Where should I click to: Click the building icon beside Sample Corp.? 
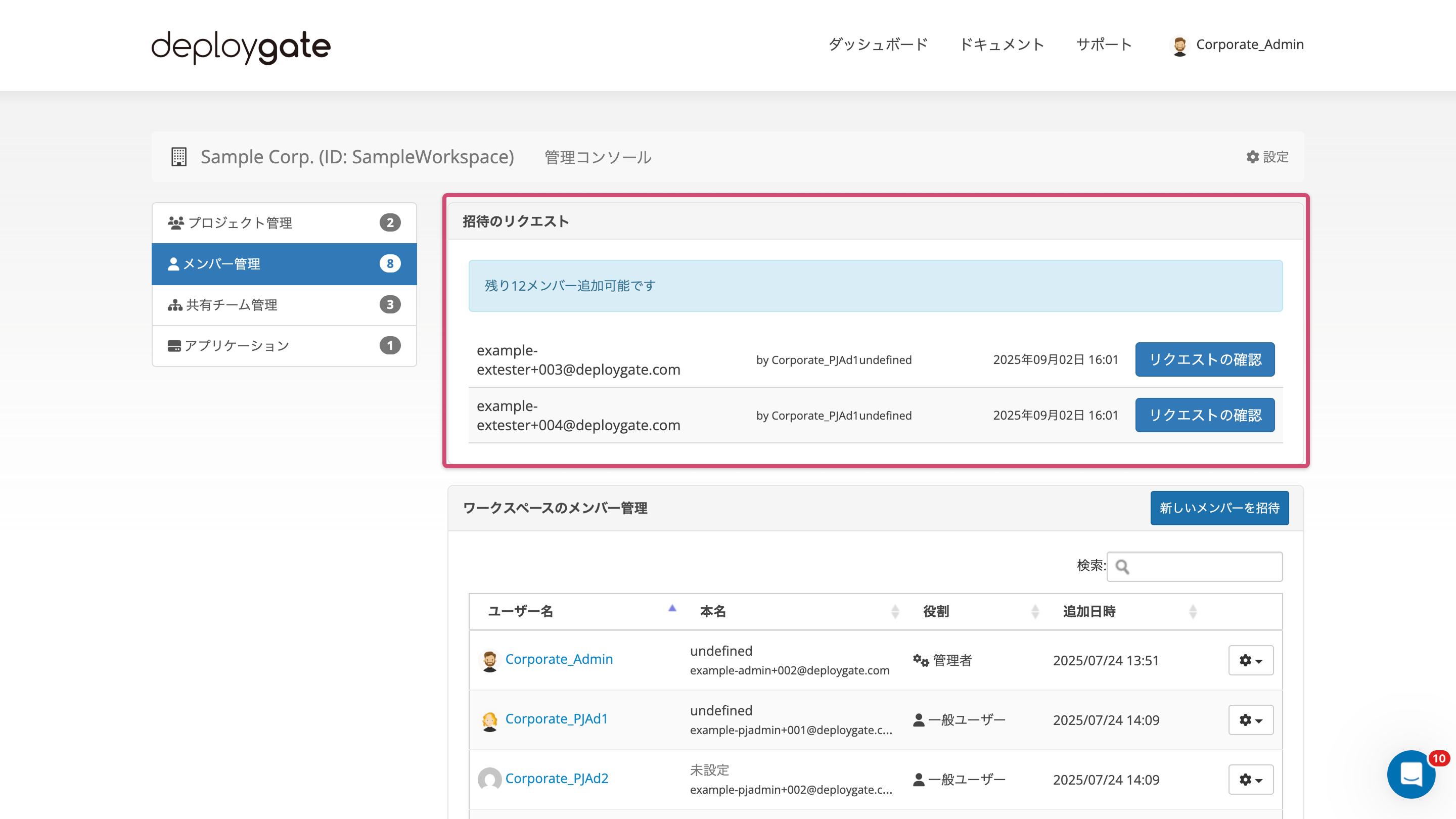click(x=178, y=157)
